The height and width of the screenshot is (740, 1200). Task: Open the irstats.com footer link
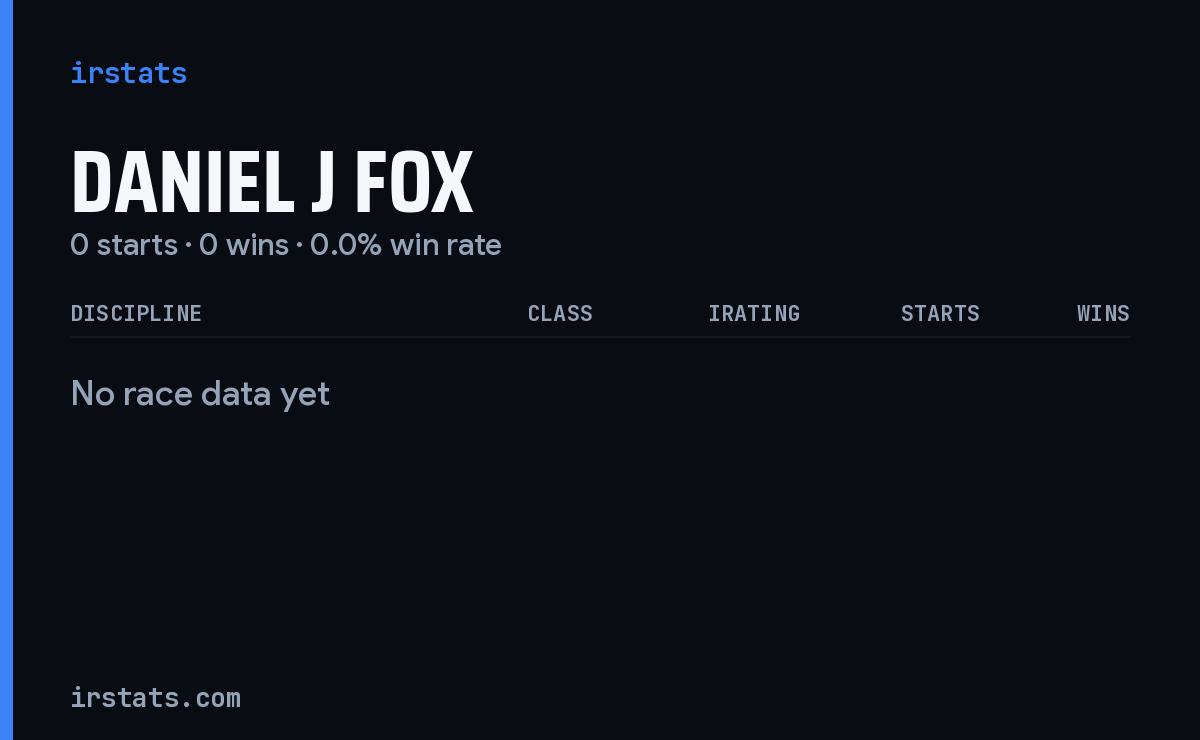click(x=155, y=697)
